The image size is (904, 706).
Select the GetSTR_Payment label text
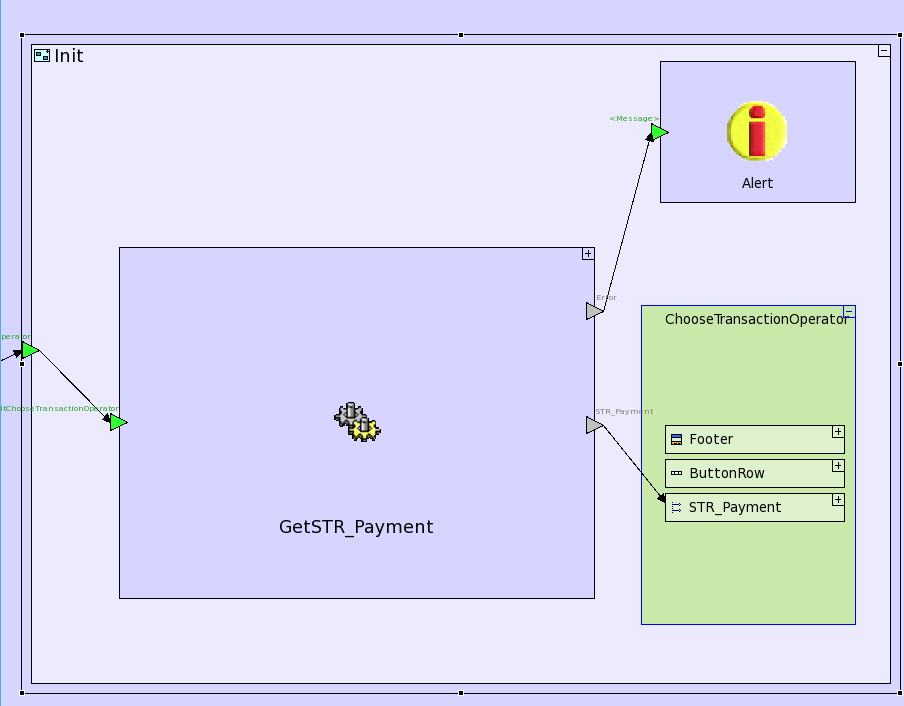tap(356, 527)
